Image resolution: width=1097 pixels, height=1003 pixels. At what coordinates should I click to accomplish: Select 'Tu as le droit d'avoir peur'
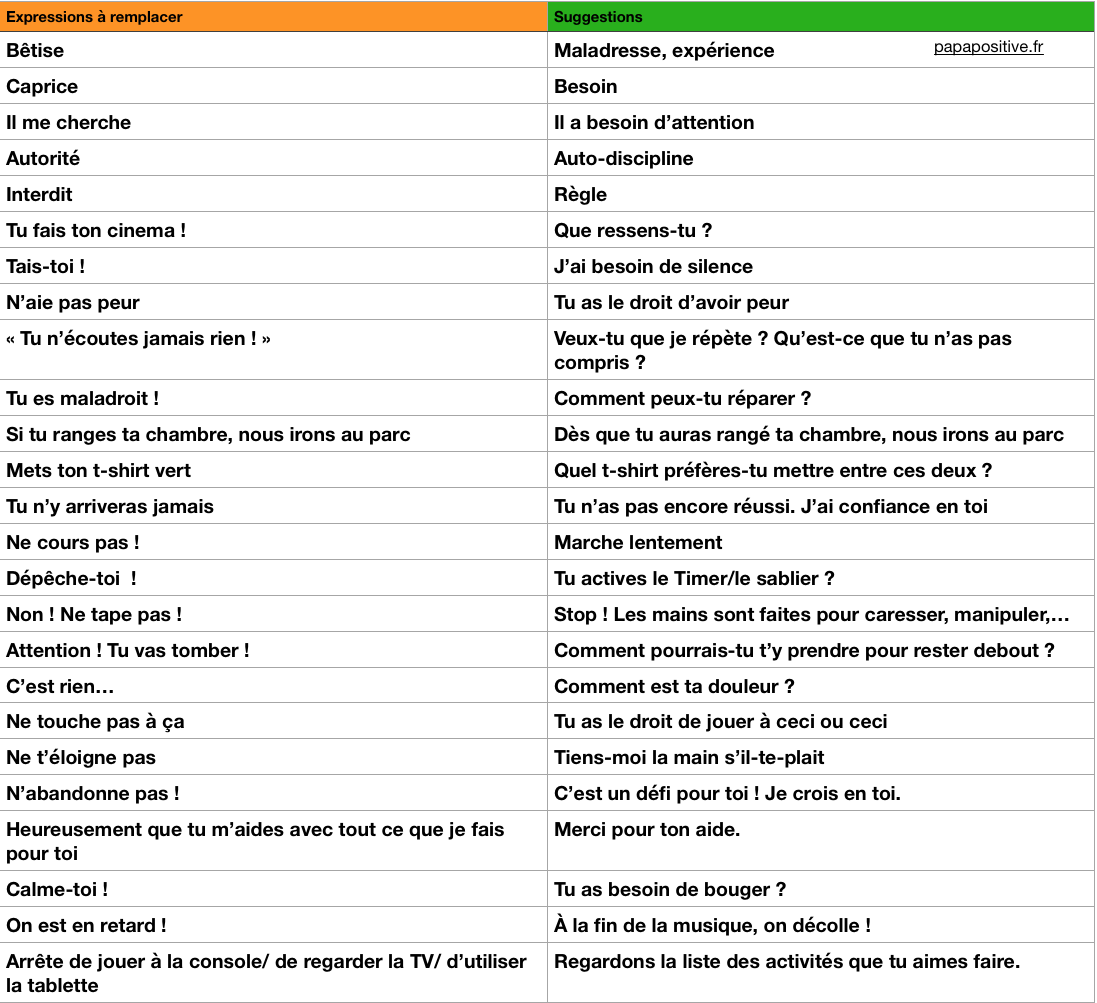click(x=671, y=302)
